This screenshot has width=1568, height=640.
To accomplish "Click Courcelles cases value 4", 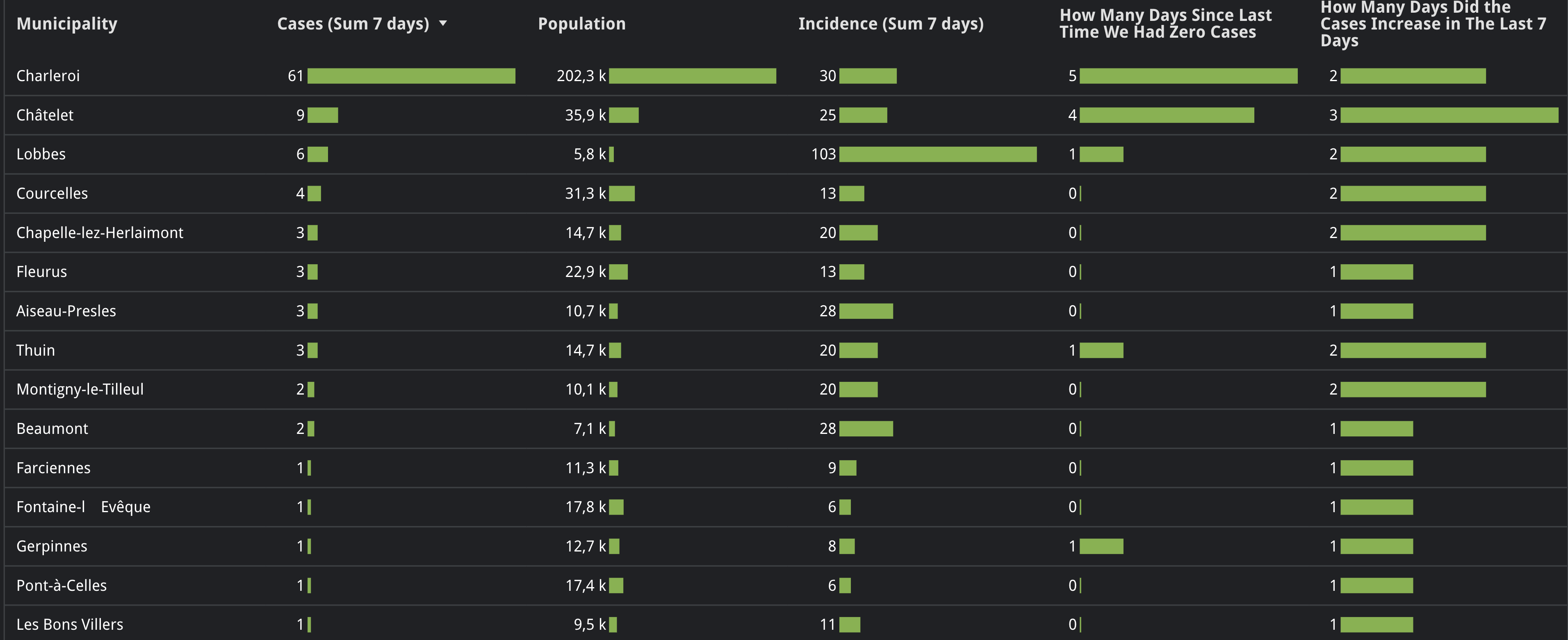I will pos(300,193).
